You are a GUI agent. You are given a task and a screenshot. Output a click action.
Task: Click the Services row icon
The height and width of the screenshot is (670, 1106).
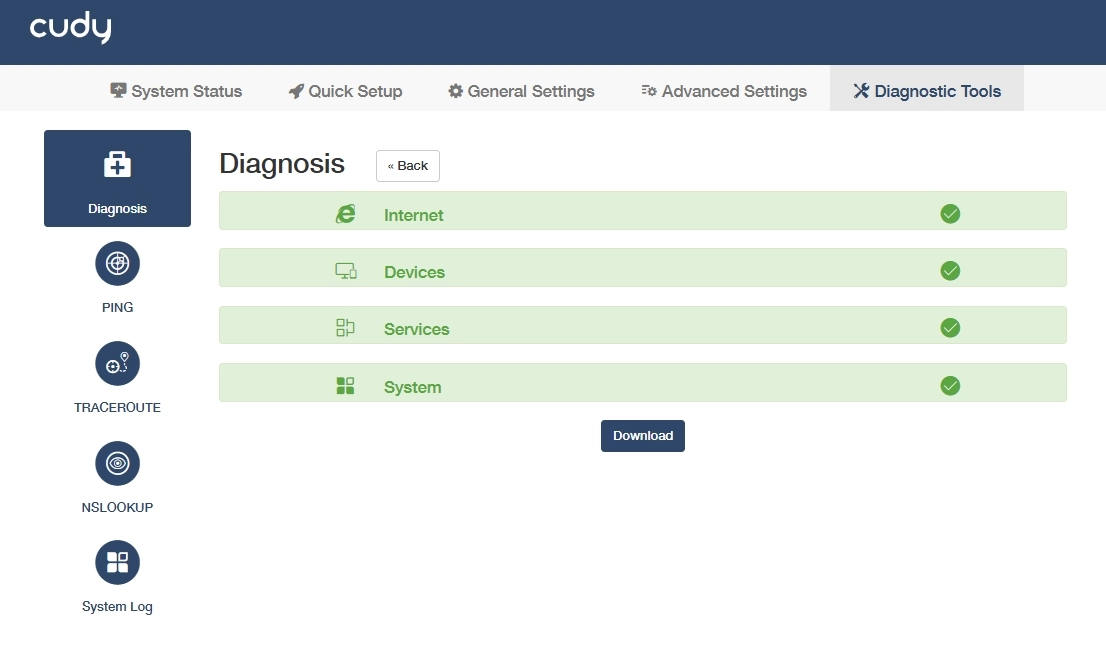tap(345, 328)
